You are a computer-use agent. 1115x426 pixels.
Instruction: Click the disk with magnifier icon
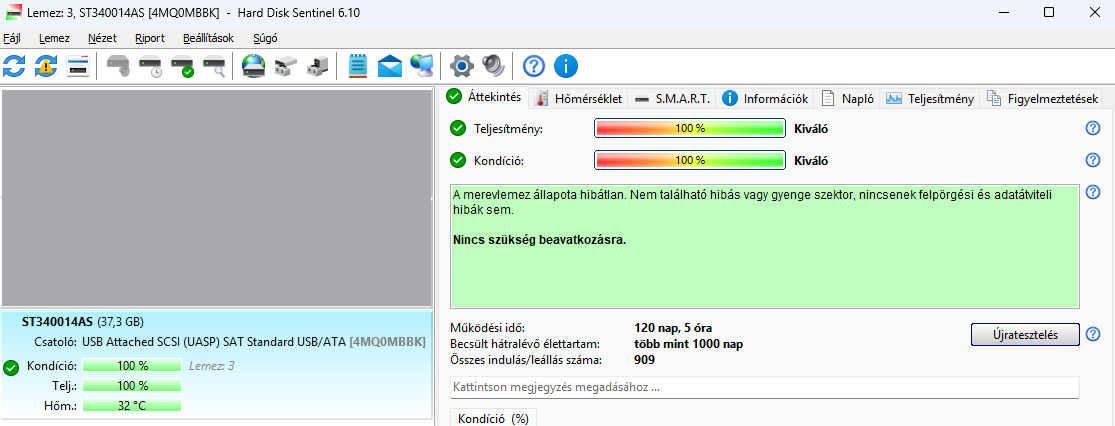(x=215, y=66)
